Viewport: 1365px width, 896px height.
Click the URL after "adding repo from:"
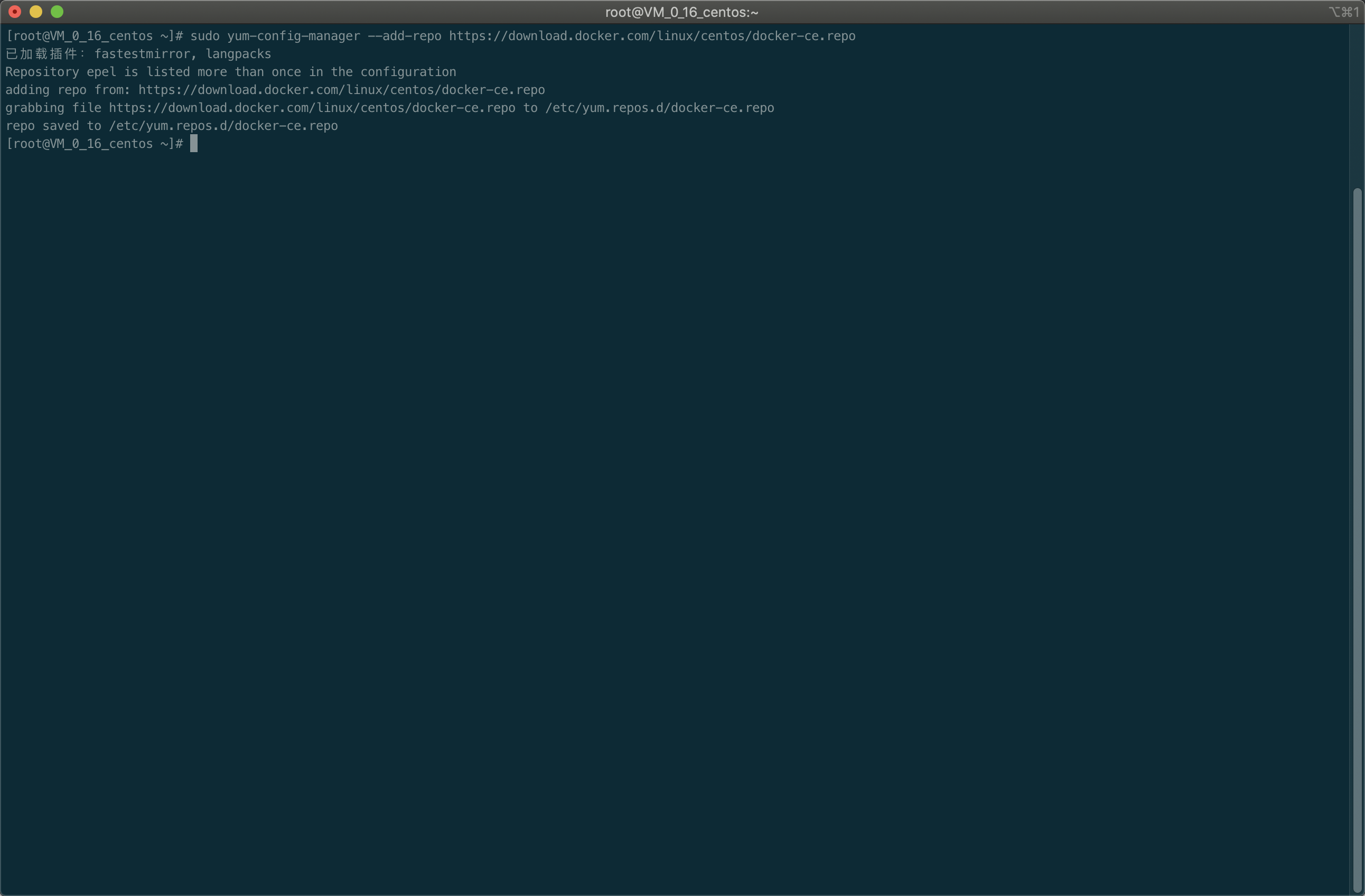[341, 90]
